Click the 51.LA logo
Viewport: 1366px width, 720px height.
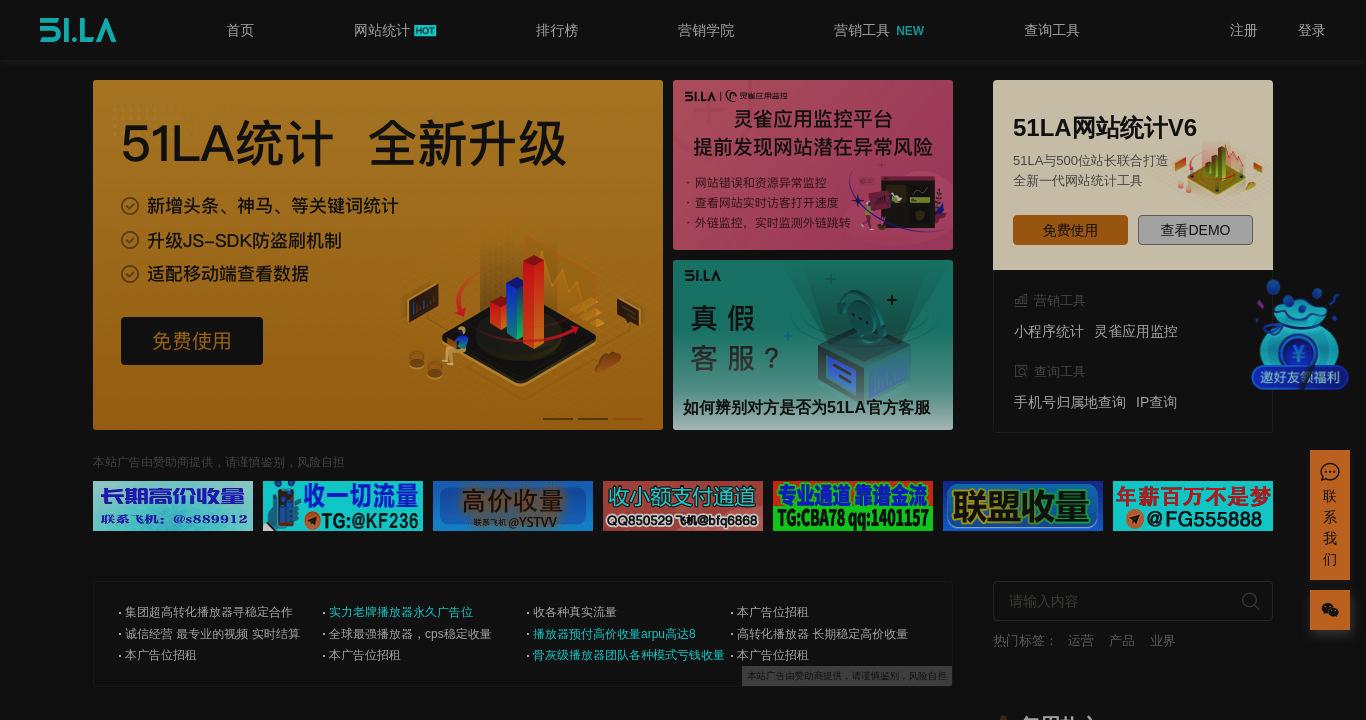tap(78, 30)
